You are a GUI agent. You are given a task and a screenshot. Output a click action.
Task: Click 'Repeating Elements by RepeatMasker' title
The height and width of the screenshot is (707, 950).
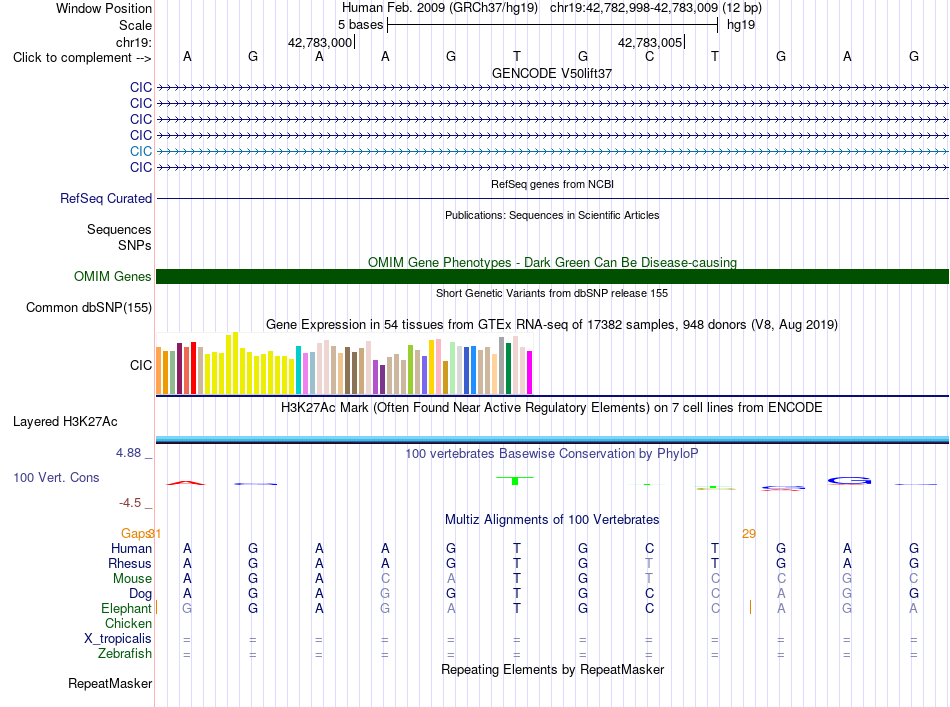pyautogui.click(x=552, y=669)
